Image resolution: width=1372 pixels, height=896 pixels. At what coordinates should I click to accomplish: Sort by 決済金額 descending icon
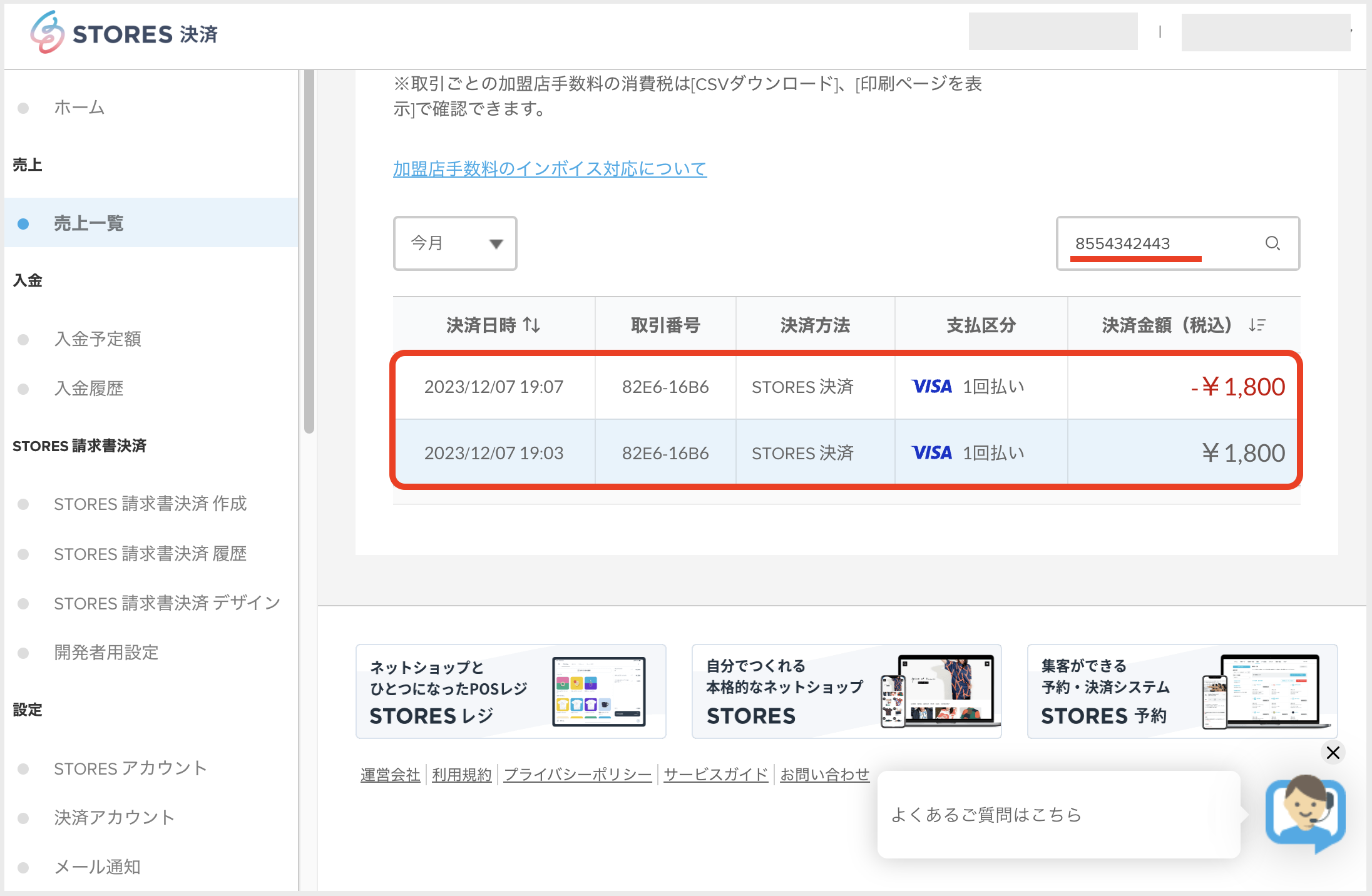1256,325
